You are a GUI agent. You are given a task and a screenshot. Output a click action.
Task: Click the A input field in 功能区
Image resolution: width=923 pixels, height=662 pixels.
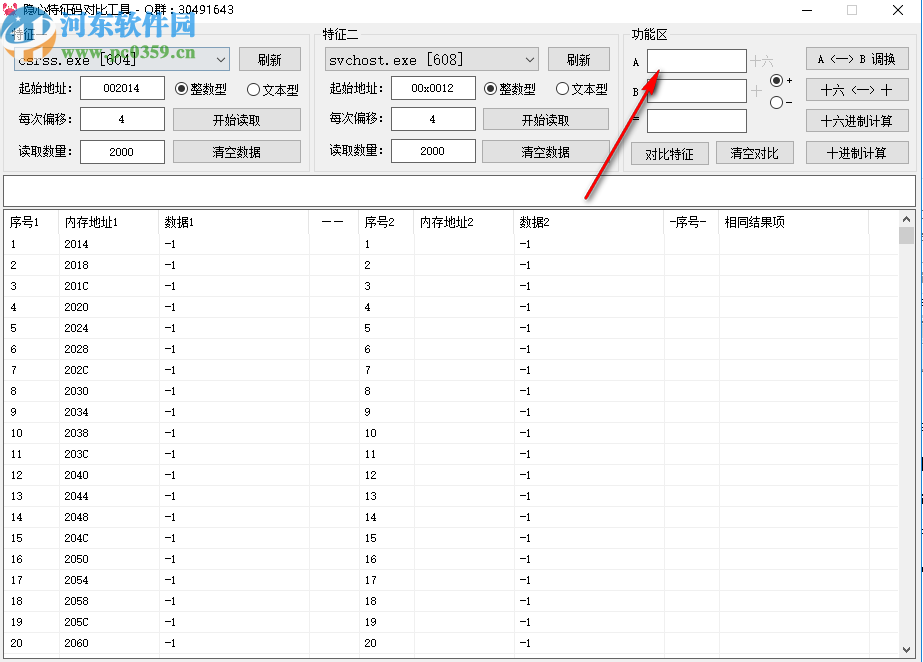click(697, 60)
